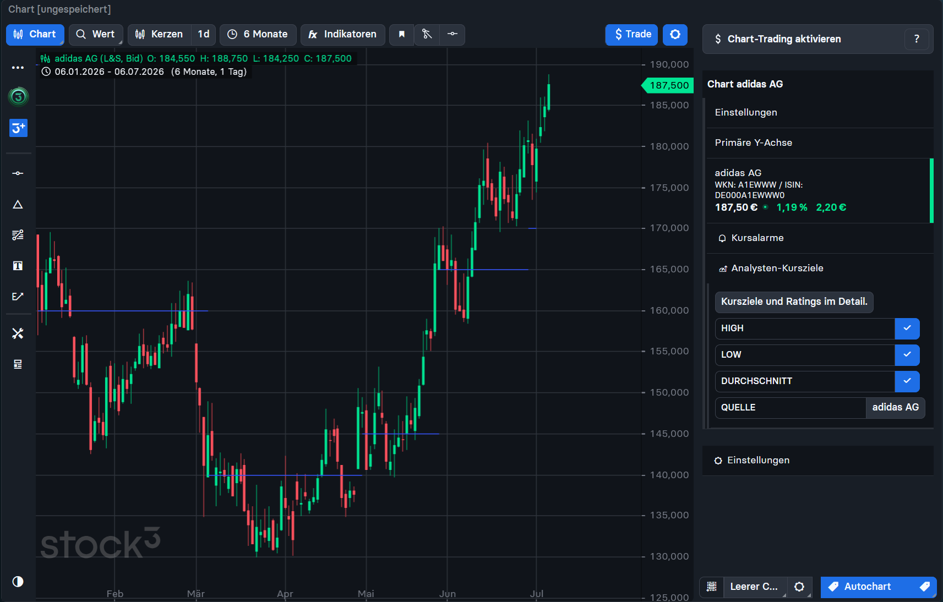Open template settings gear in bottom bar
The width and height of the screenshot is (943, 602).
(799, 587)
